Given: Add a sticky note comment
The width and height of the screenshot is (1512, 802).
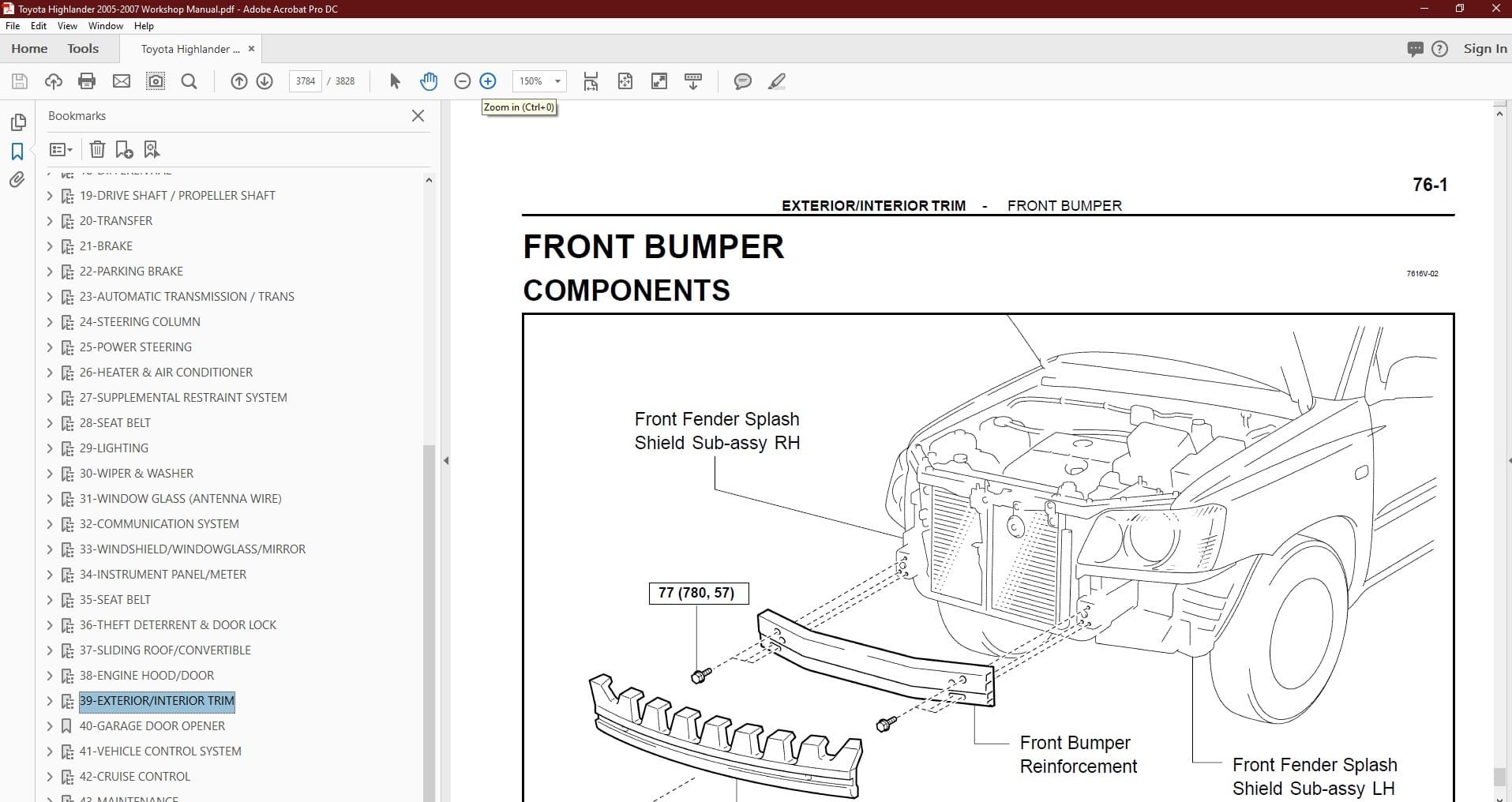Looking at the screenshot, I should 743,81.
